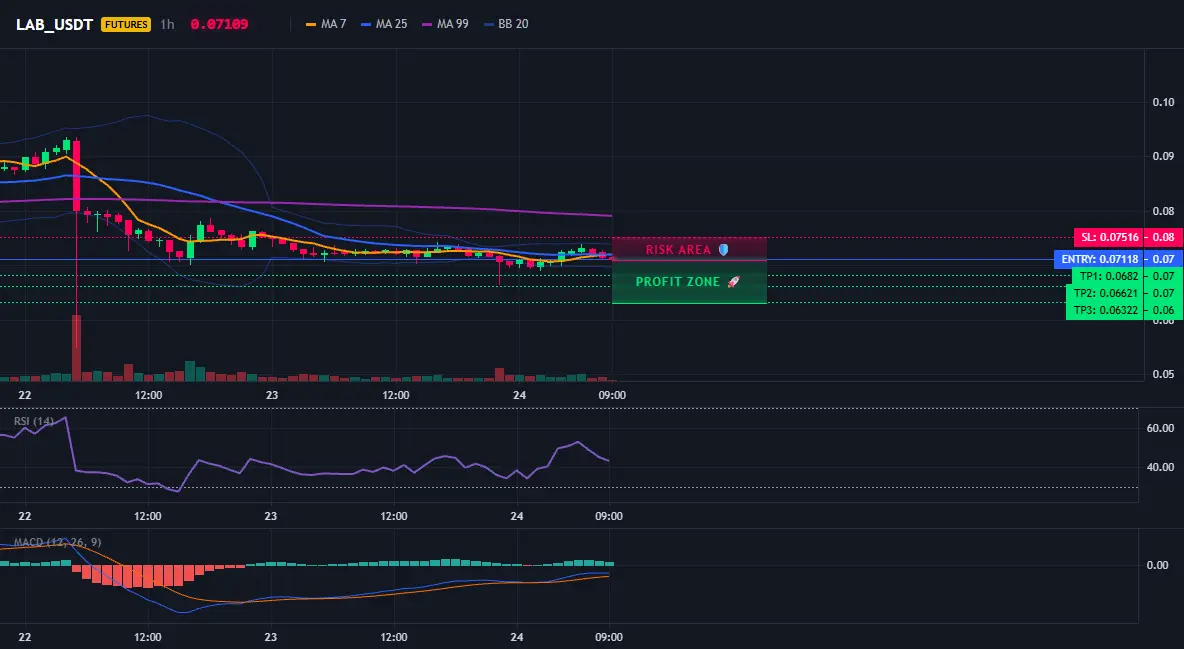Click the 0.00 MACD axis label
Image resolution: width=1184 pixels, height=649 pixels.
(x=1158, y=565)
